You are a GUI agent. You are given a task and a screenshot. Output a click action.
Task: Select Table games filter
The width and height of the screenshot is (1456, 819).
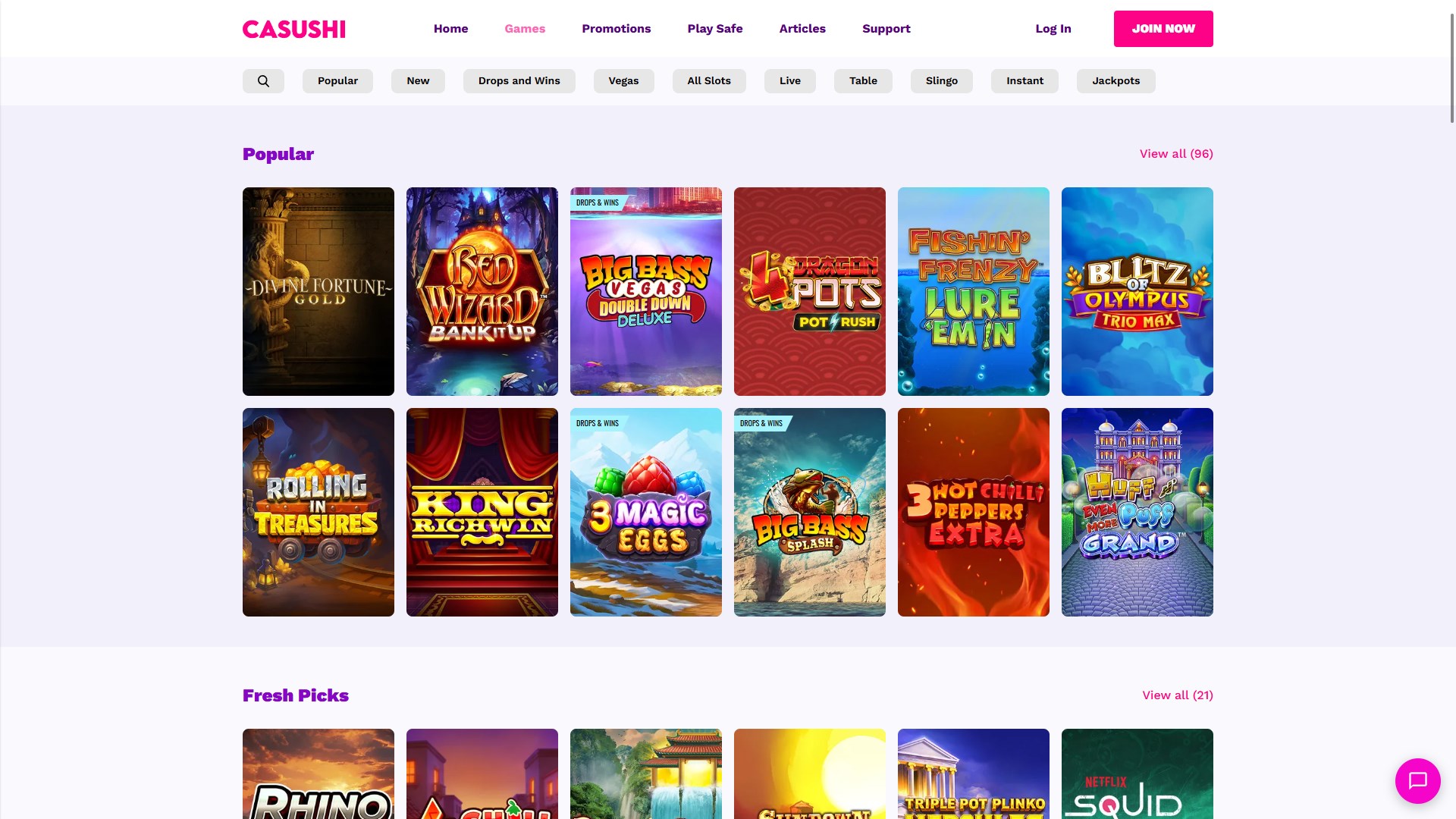pyautogui.click(x=863, y=81)
